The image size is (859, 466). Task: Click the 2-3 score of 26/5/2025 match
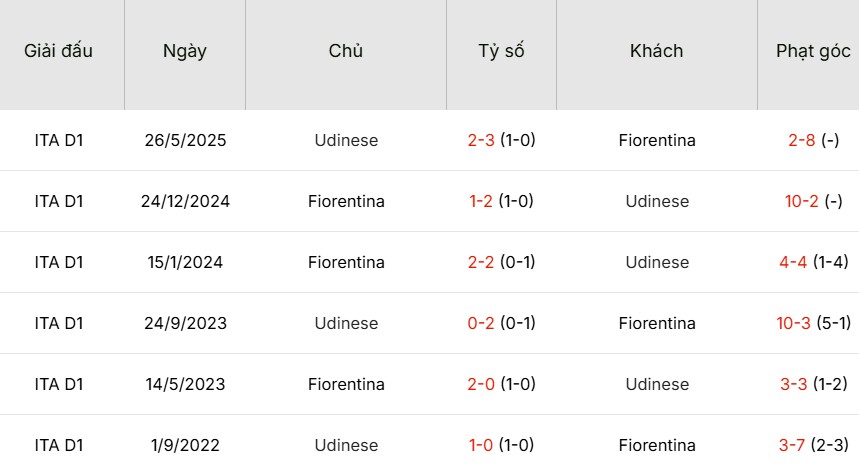[482, 140]
